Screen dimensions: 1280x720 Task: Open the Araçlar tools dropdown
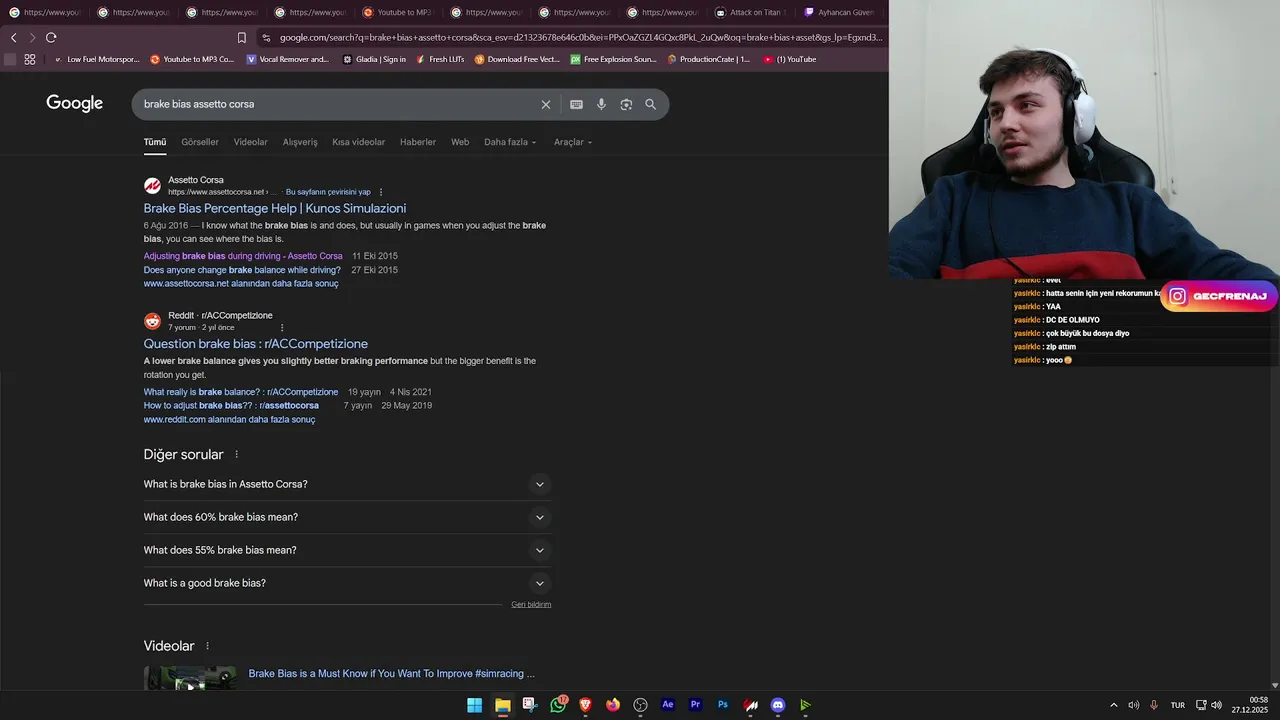573,142
